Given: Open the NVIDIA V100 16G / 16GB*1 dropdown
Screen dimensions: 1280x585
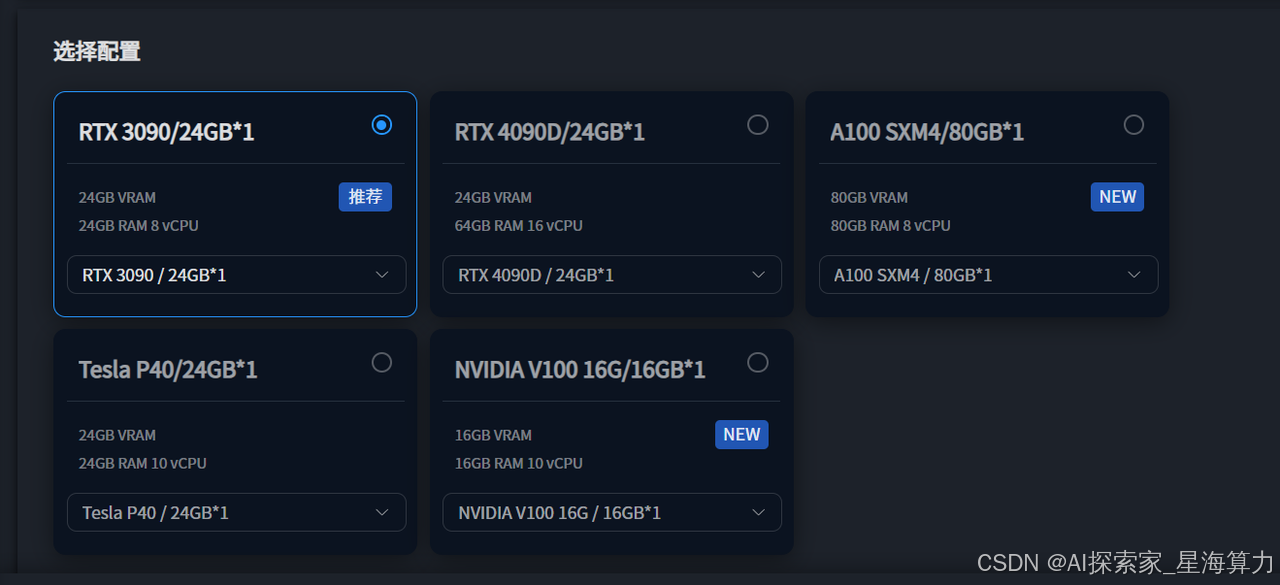Looking at the screenshot, I should [612, 512].
